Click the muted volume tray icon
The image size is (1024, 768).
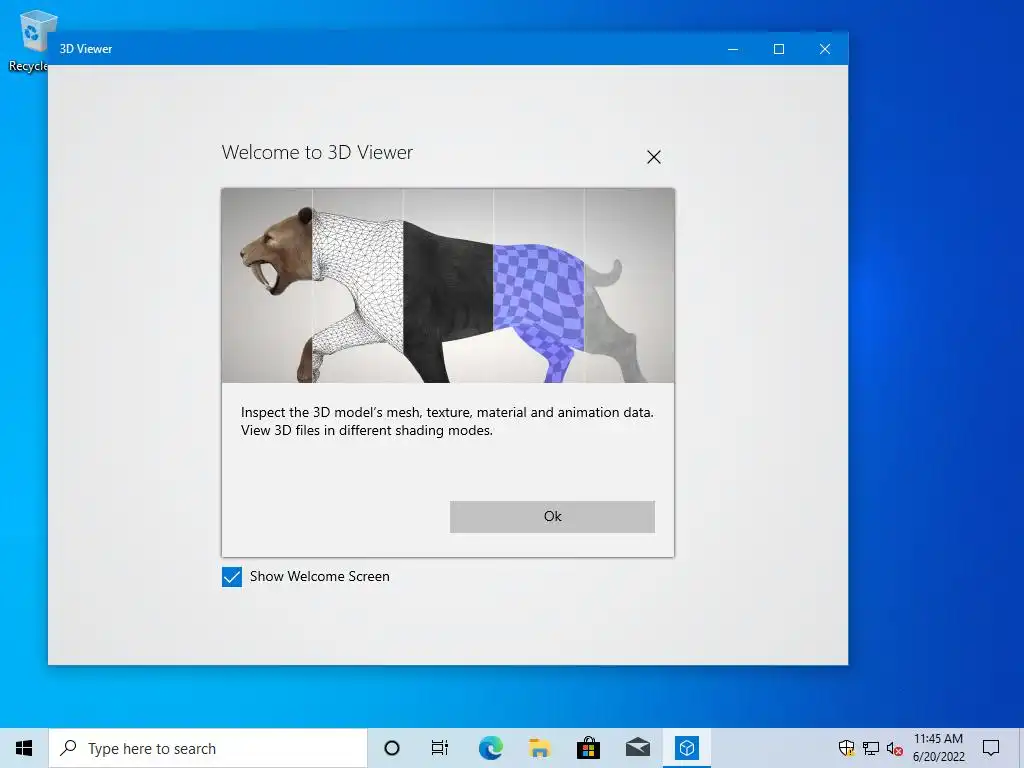(895, 748)
